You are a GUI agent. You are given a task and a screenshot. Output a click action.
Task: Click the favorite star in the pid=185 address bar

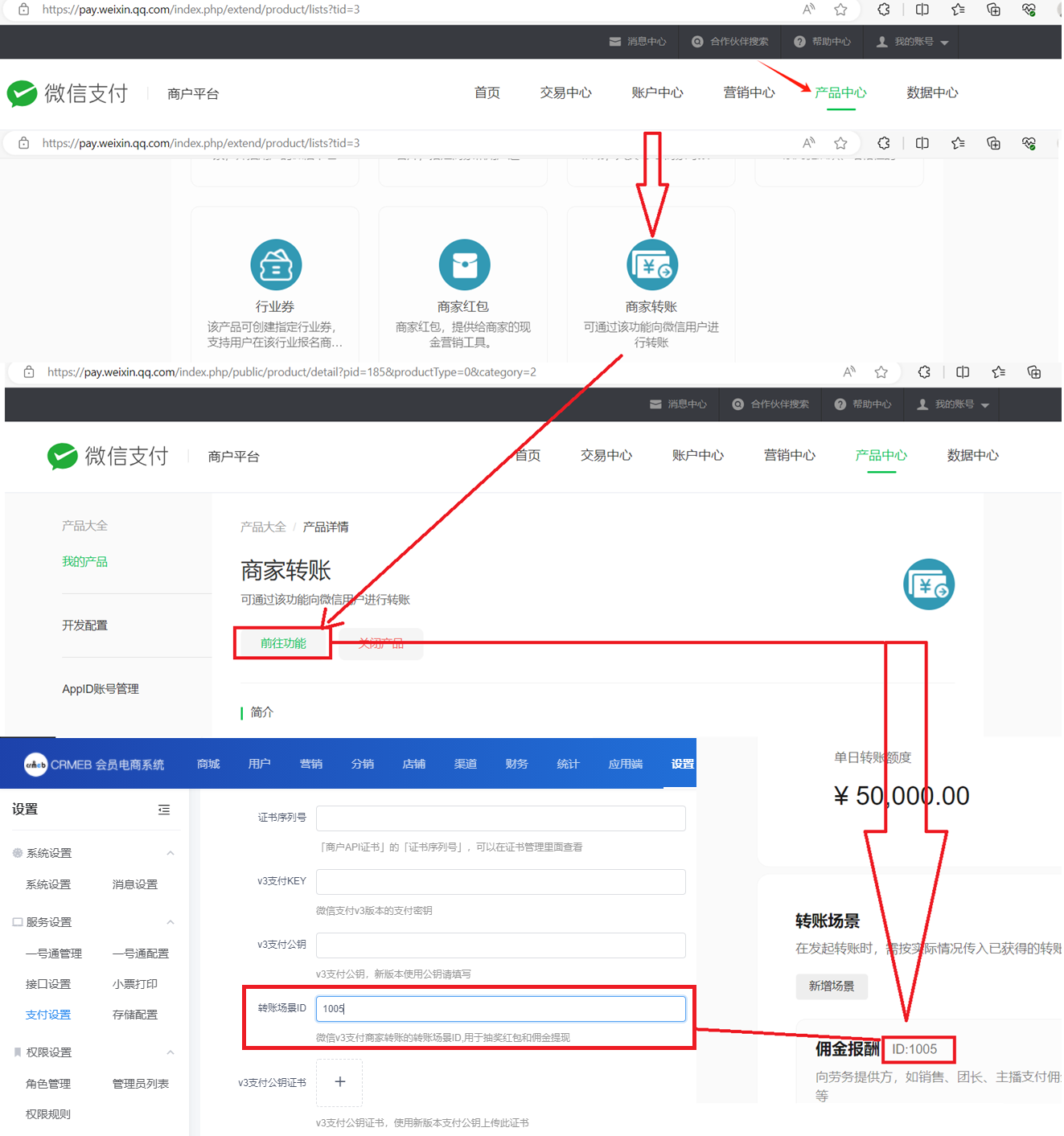click(881, 372)
